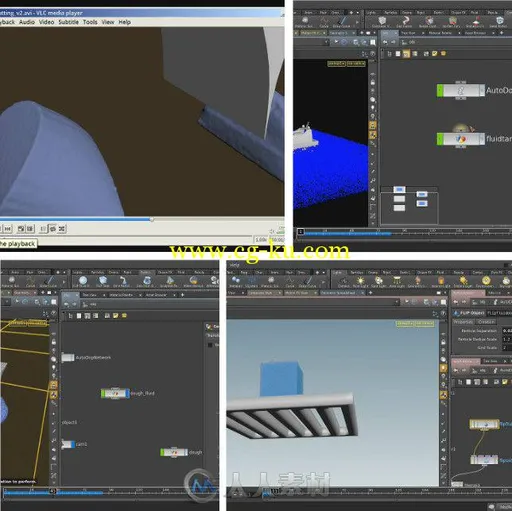Screen dimensions: 512x511
Task: Expand the persp dropdown above blue-sky viewport
Action: tap(405, 323)
